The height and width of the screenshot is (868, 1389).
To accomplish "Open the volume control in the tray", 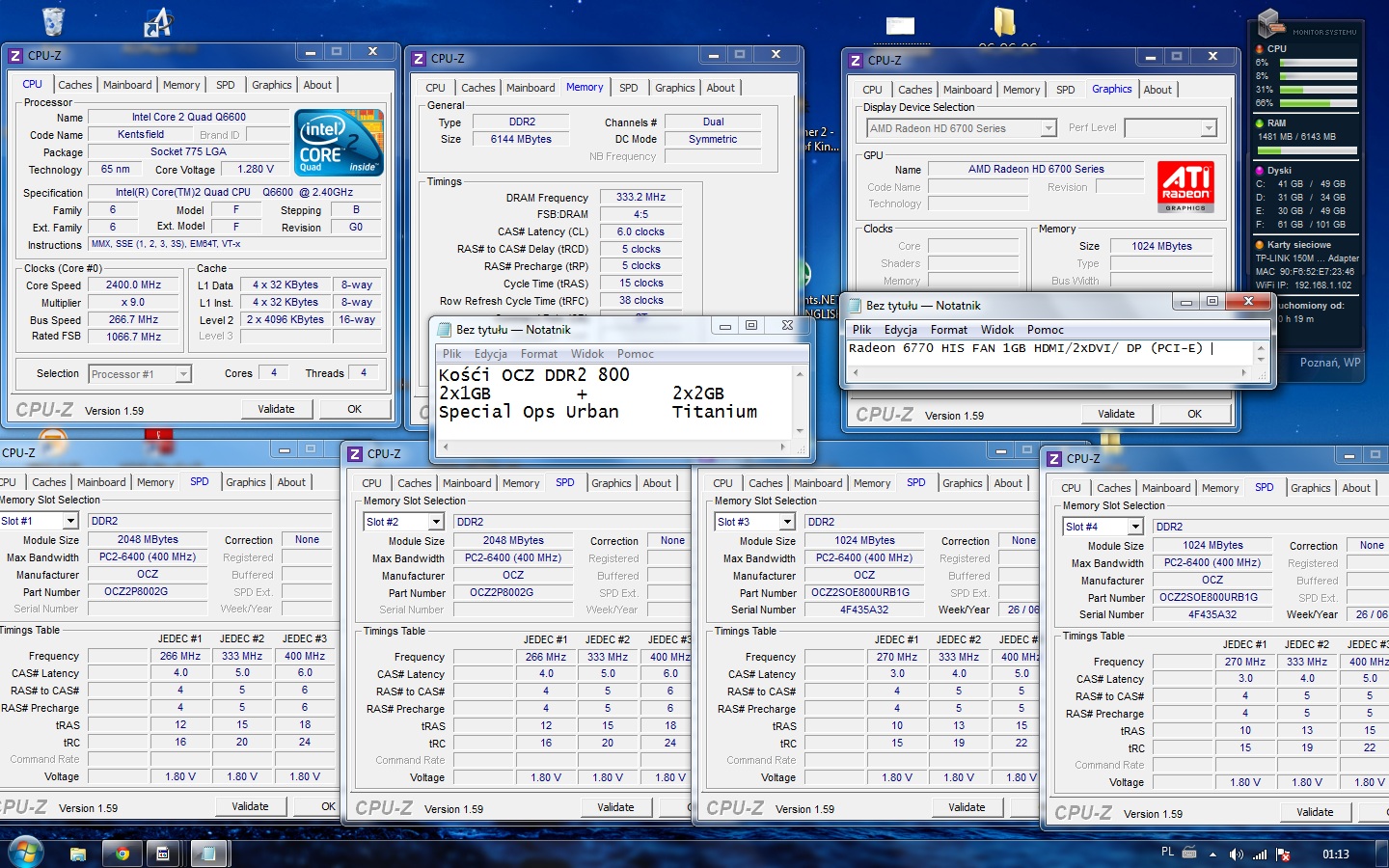I will click(1236, 854).
